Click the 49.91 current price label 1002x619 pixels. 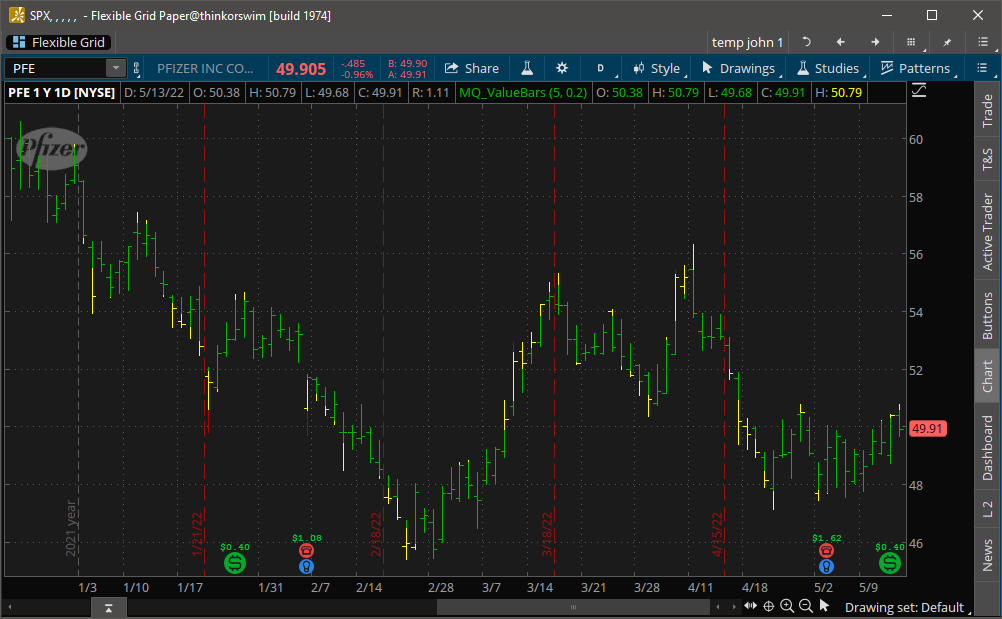(927, 429)
